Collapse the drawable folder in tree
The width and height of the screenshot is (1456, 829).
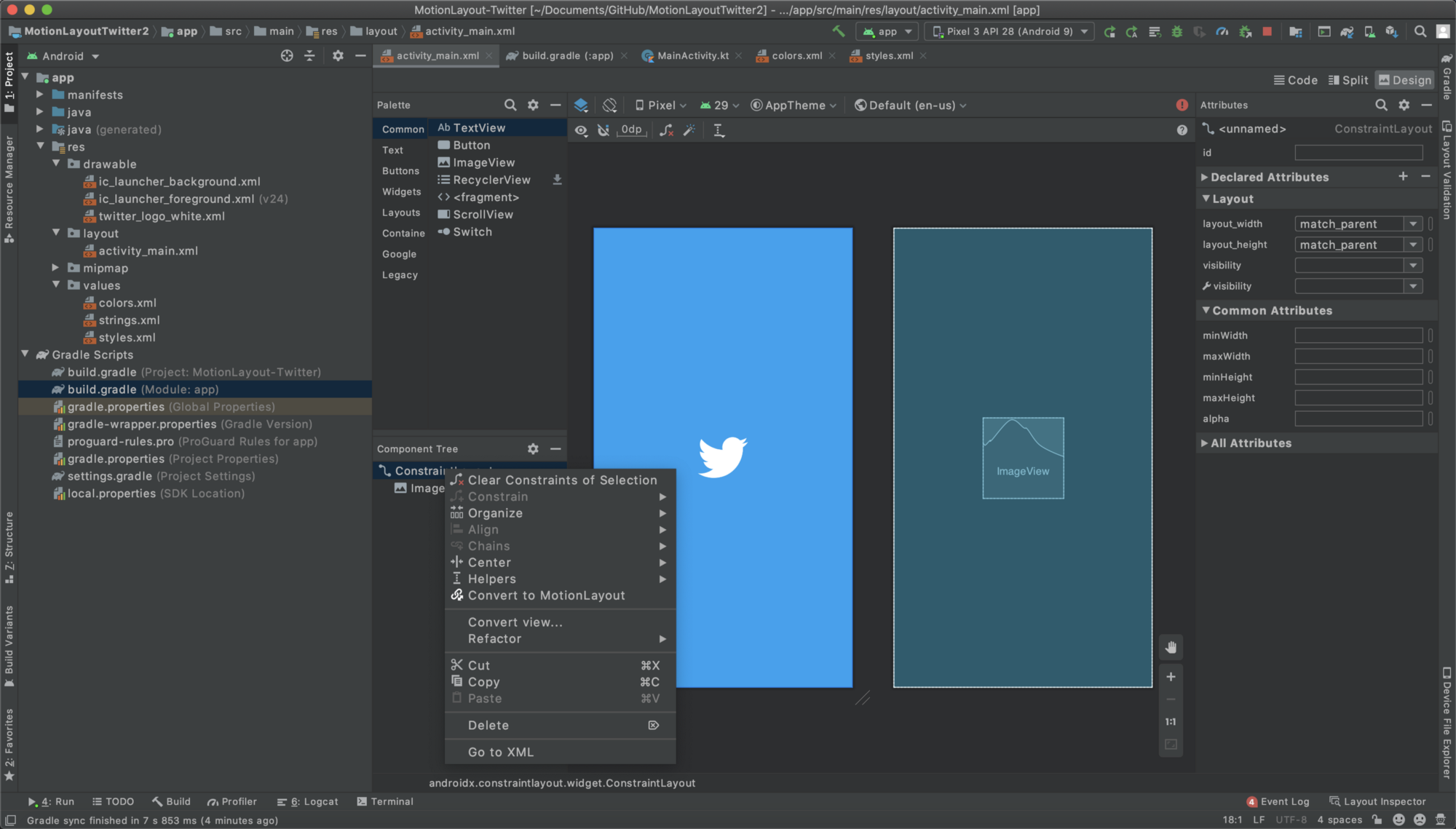coord(56,164)
